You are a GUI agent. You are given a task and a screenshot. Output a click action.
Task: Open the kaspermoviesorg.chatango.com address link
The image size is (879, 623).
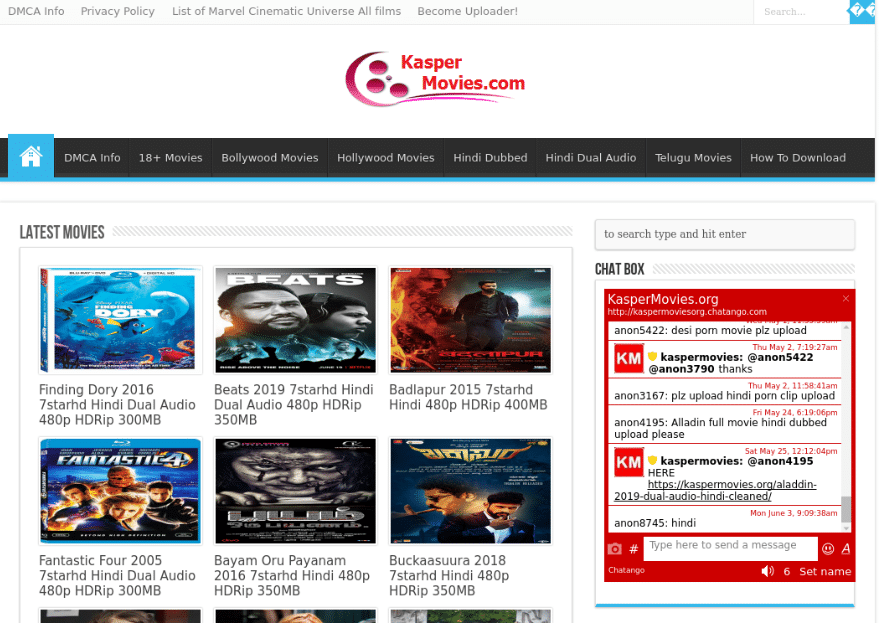[x=687, y=312]
